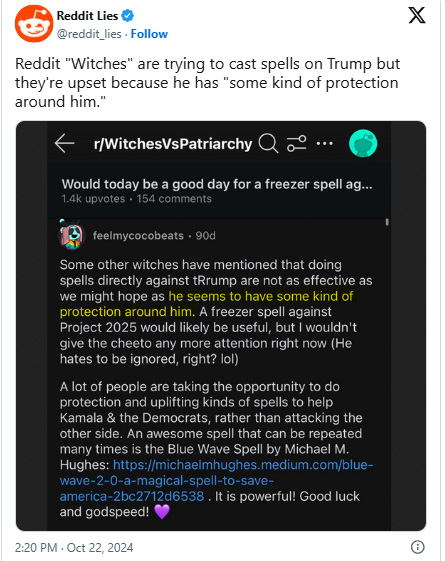Click the X logo icon
This screenshot has width=445, height=561.
(x=417, y=15)
